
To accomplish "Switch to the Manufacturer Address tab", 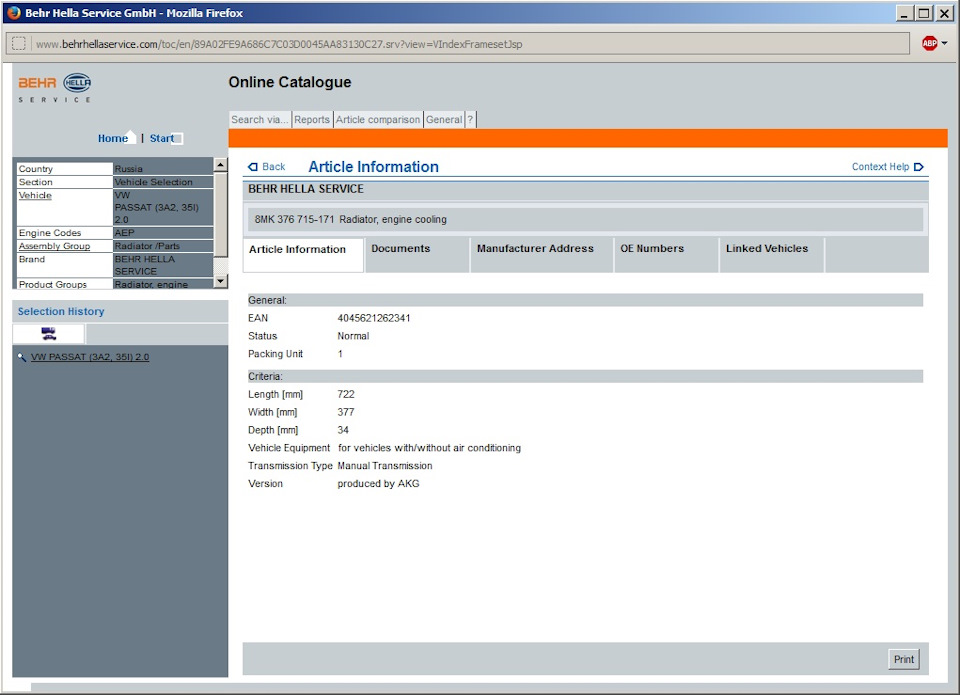I will coord(542,254).
